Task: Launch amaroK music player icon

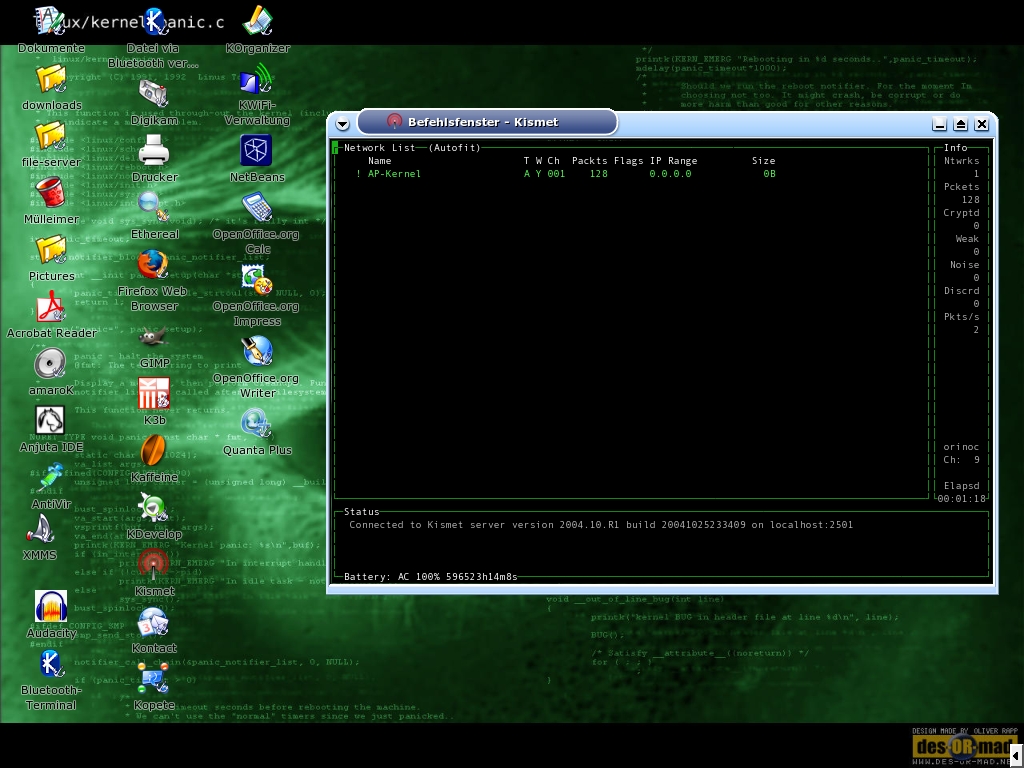Action: pyautogui.click(x=51, y=364)
